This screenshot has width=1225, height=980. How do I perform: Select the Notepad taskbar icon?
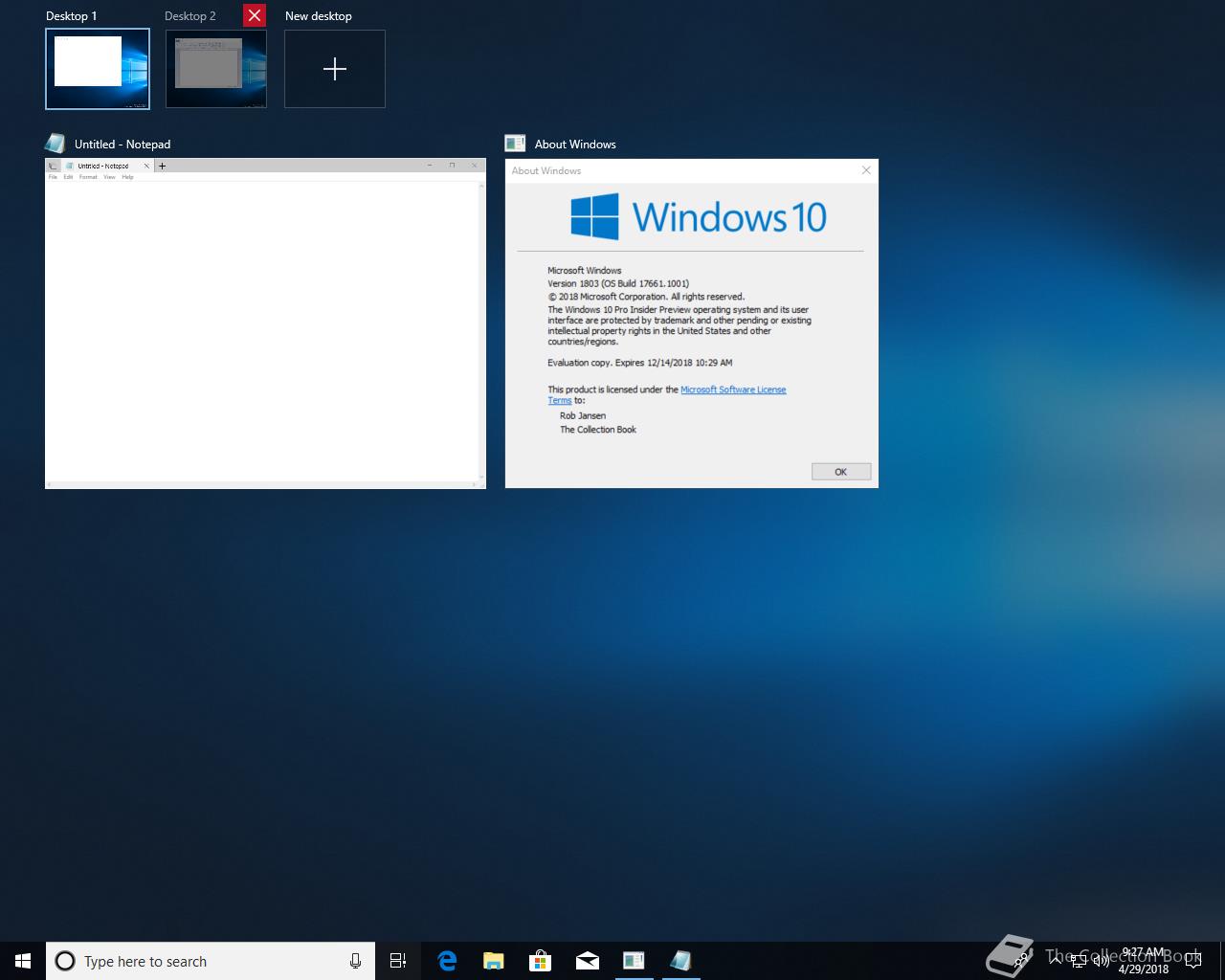click(680, 961)
